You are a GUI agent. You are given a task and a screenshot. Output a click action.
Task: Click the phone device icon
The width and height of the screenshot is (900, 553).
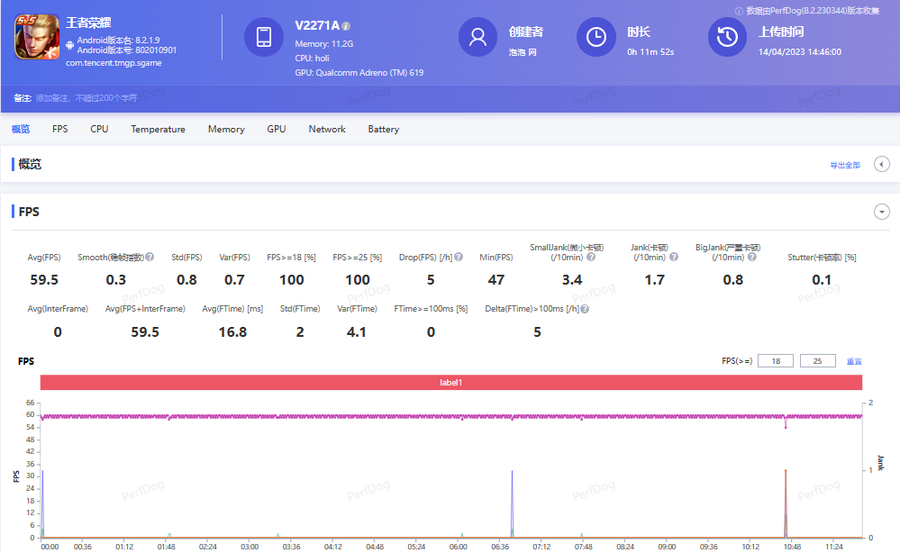(x=264, y=37)
